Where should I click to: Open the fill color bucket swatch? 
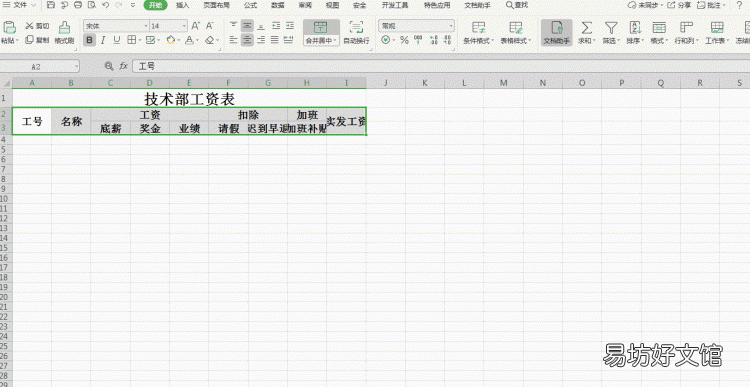[171, 40]
